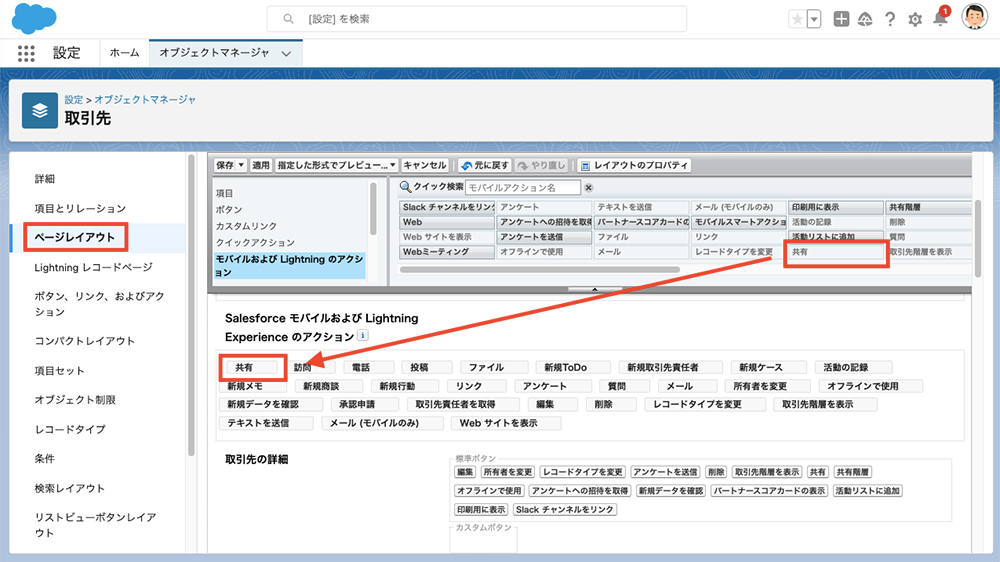Open the favorites list dropdown arrow
The image size is (1000, 562).
pyautogui.click(x=814, y=19)
